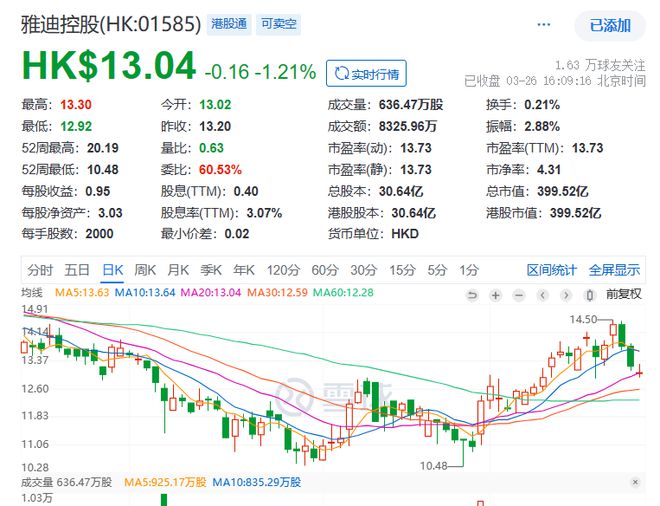This screenshot has height=506, width=660.
Task: Click the 总市值 value 399.52亿
Action: [563, 192]
